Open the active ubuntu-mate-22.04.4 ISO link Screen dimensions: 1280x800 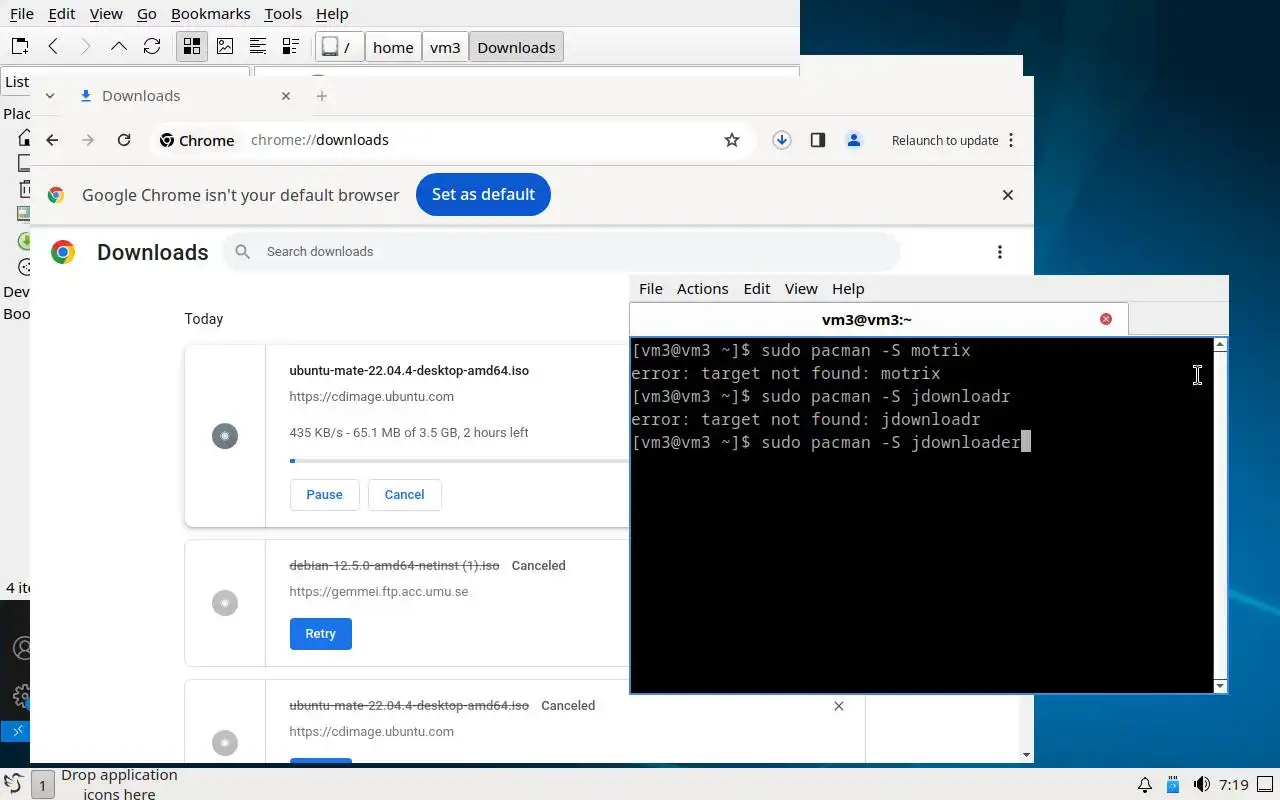click(409, 371)
